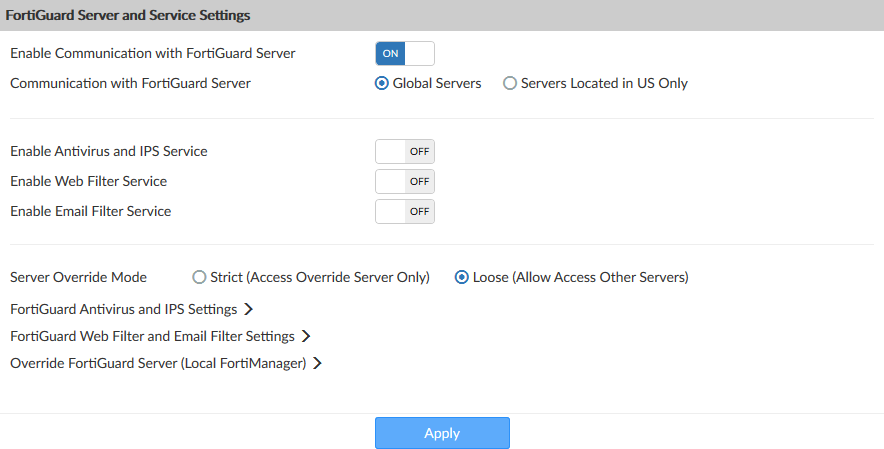Click the Strict (Access Override Server Only) label
This screenshot has width=884, height=449.
point(320,277)
